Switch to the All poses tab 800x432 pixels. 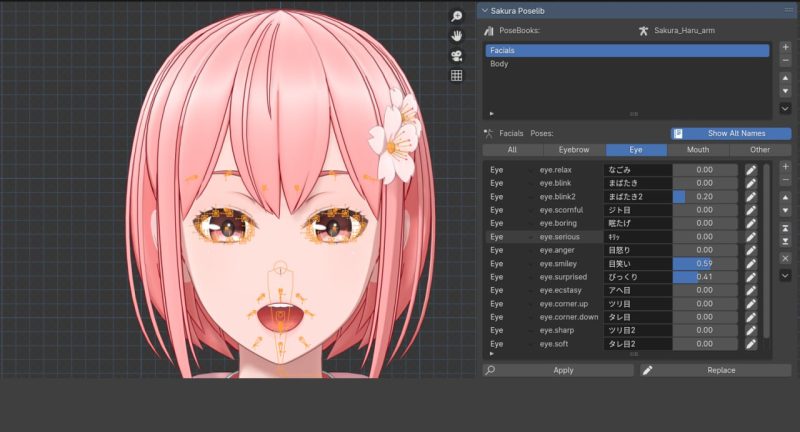pyautogui.click(x=513, y=149)
